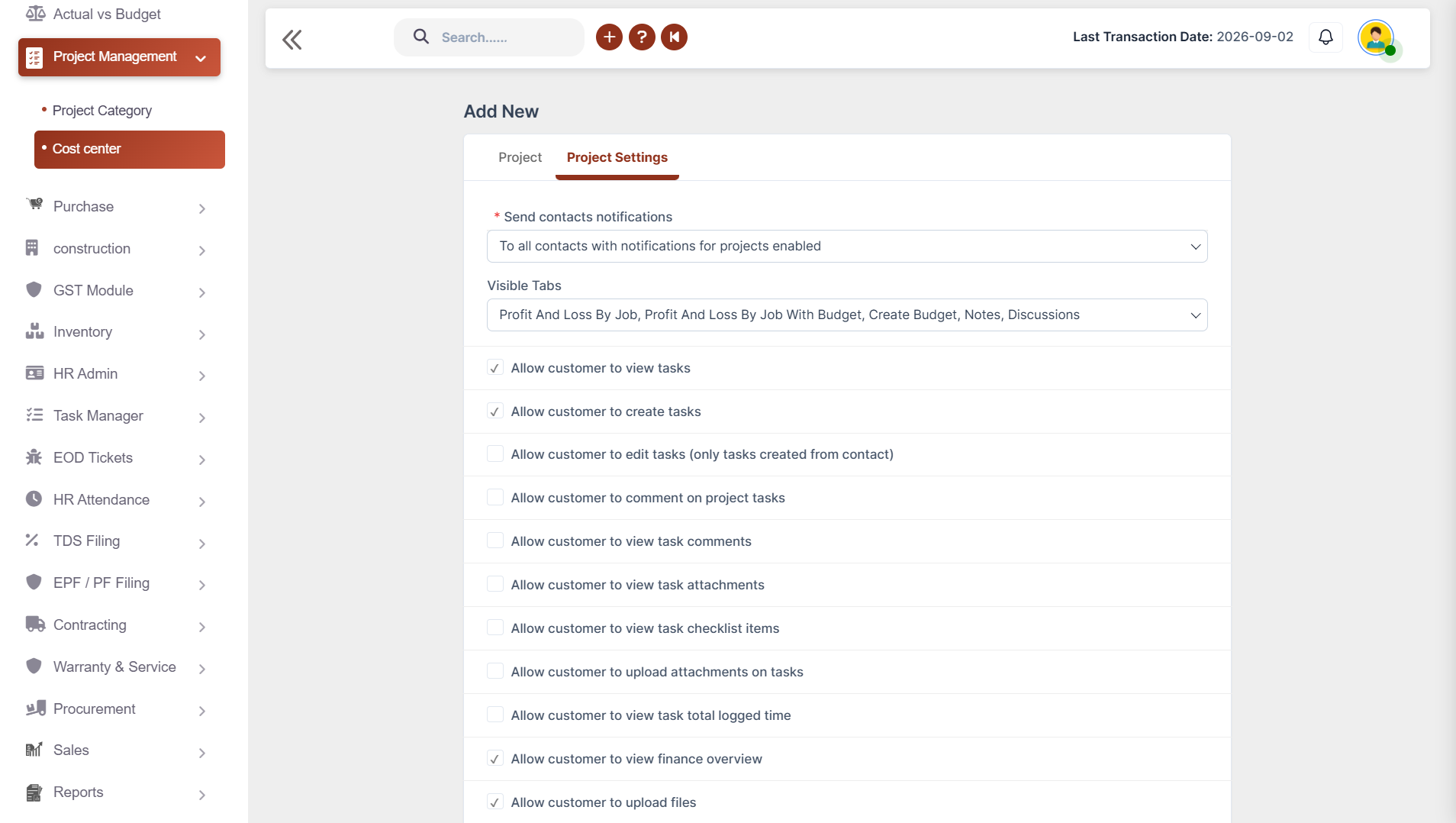The height and width of the screenshot is (823, 1456).
Task: Click Purchase cart icon
Action: (34, 205)
